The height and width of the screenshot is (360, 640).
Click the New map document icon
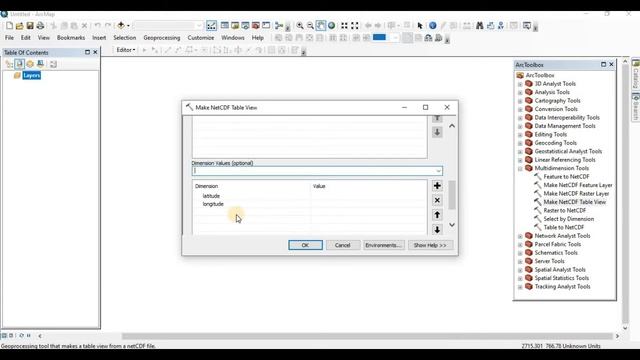9,26
